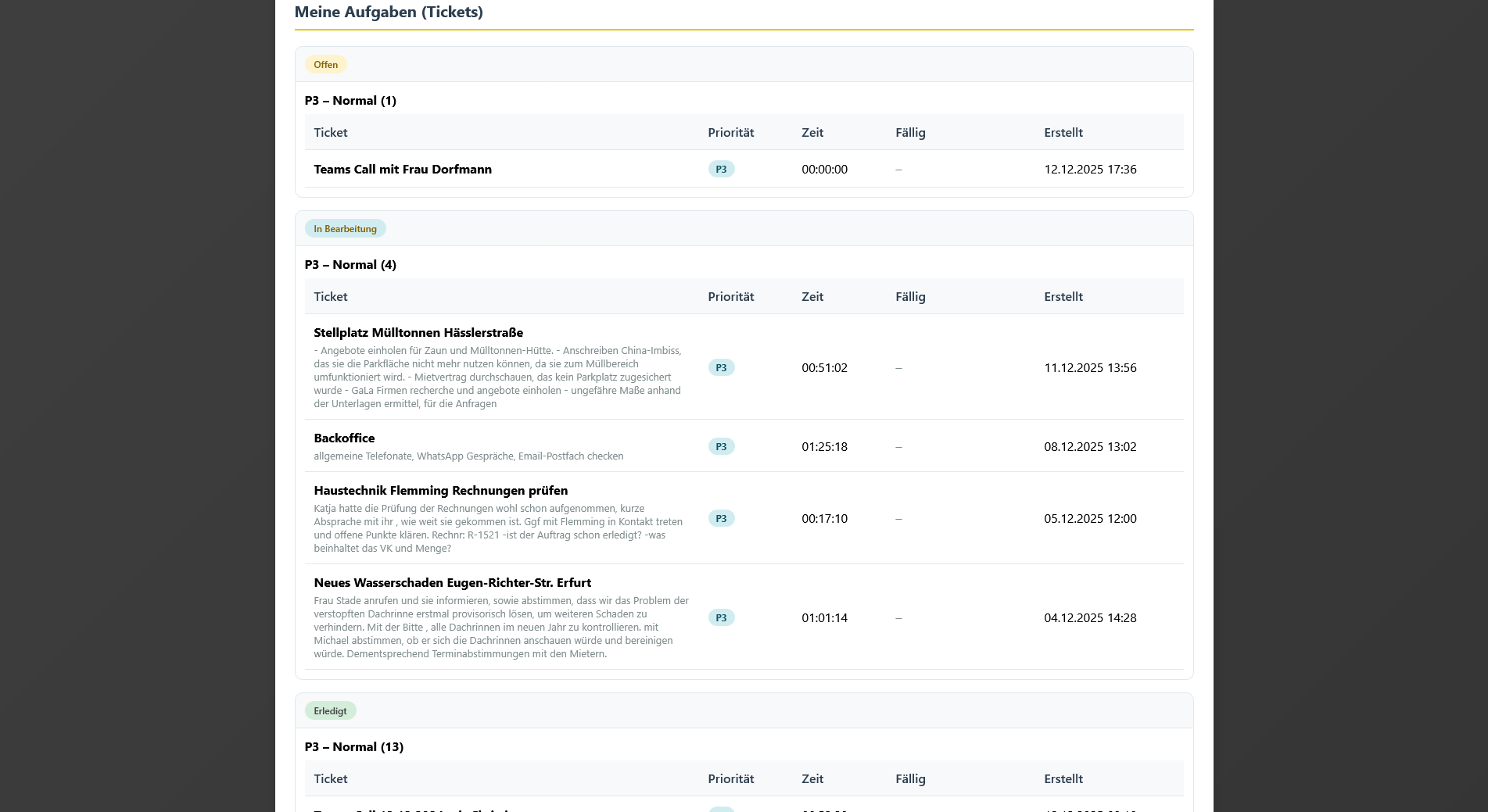The height and width of the screenshot is (812, 1488).
Task: Click the In Bearbeitung status badge
Action: click(x=345, y=229)
